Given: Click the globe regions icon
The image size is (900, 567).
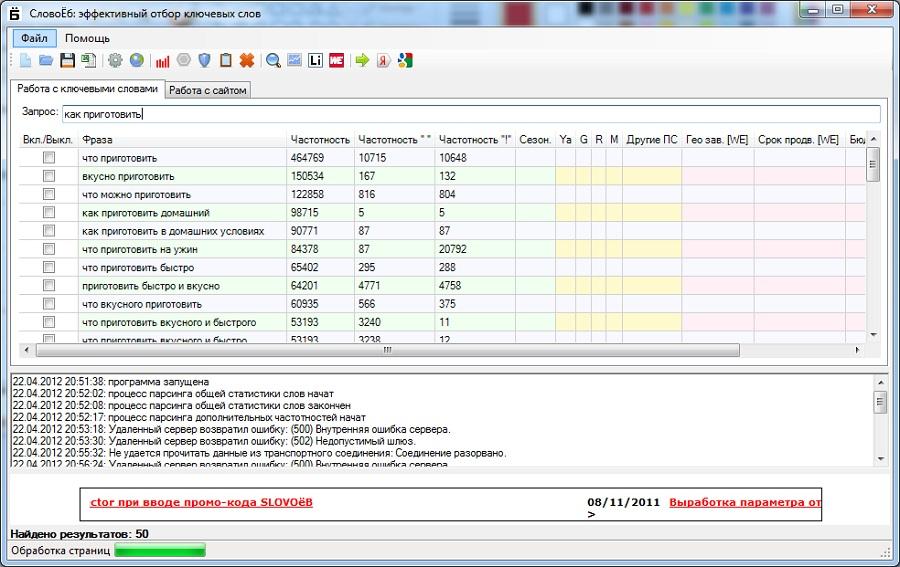Looking at the screenshot, I should click(x=137, y=60).
